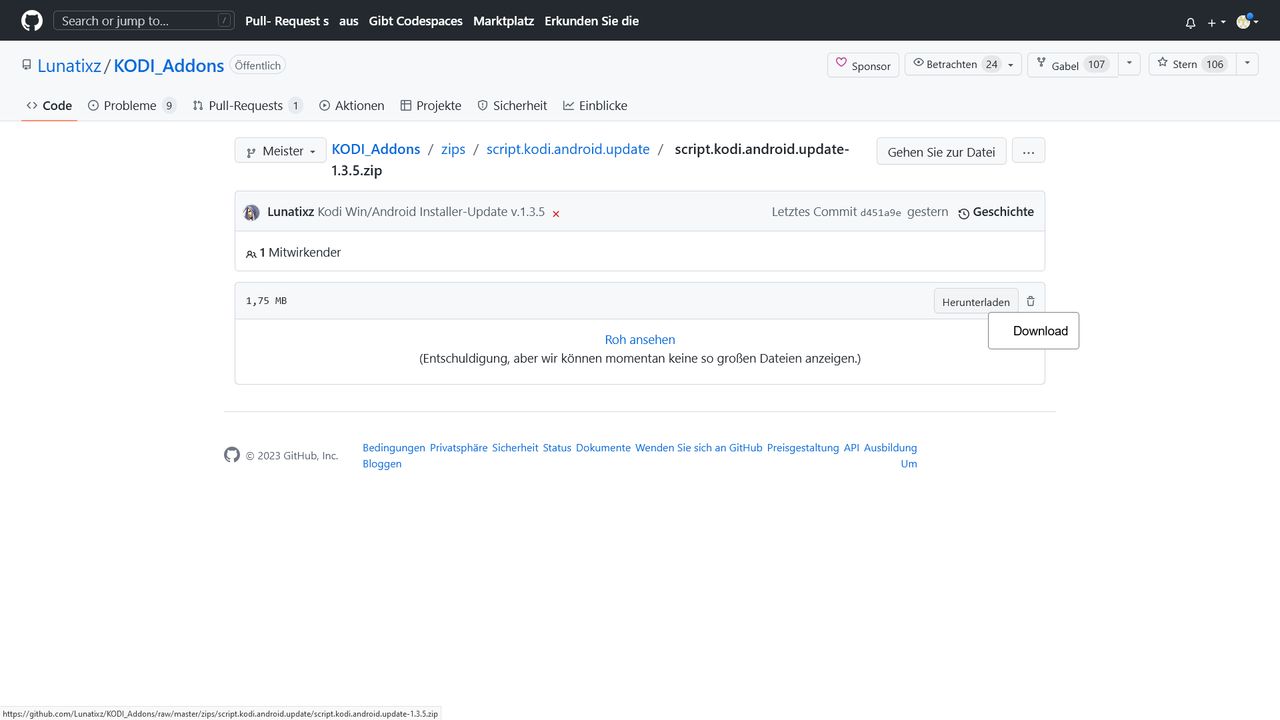This screenshot has width=1280, height=720.
Task: Open the Bedingungen footer link
Action: pyautogui.click(x=394, y=448)
